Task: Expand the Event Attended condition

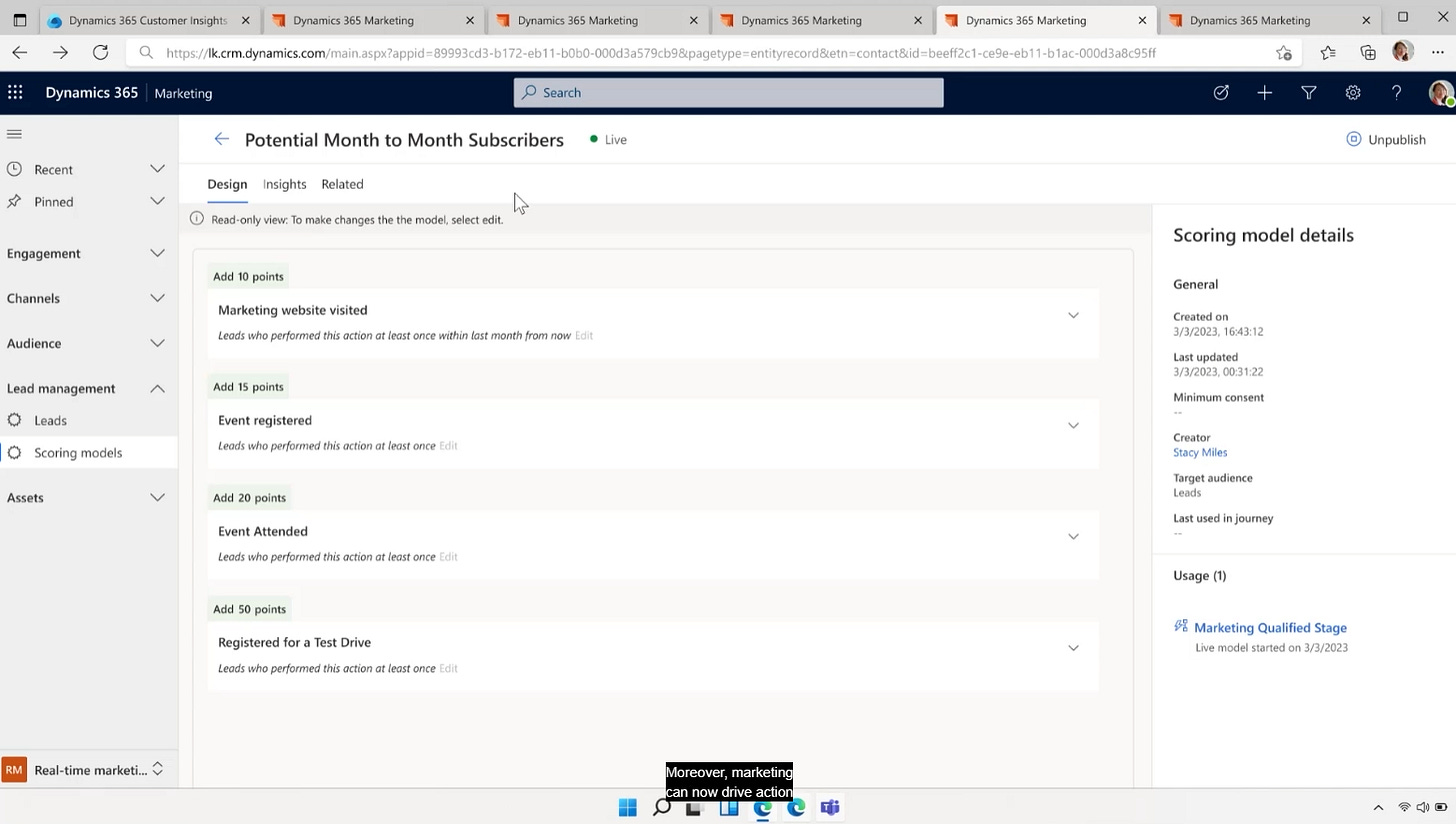Action: tap(1073, 537)
